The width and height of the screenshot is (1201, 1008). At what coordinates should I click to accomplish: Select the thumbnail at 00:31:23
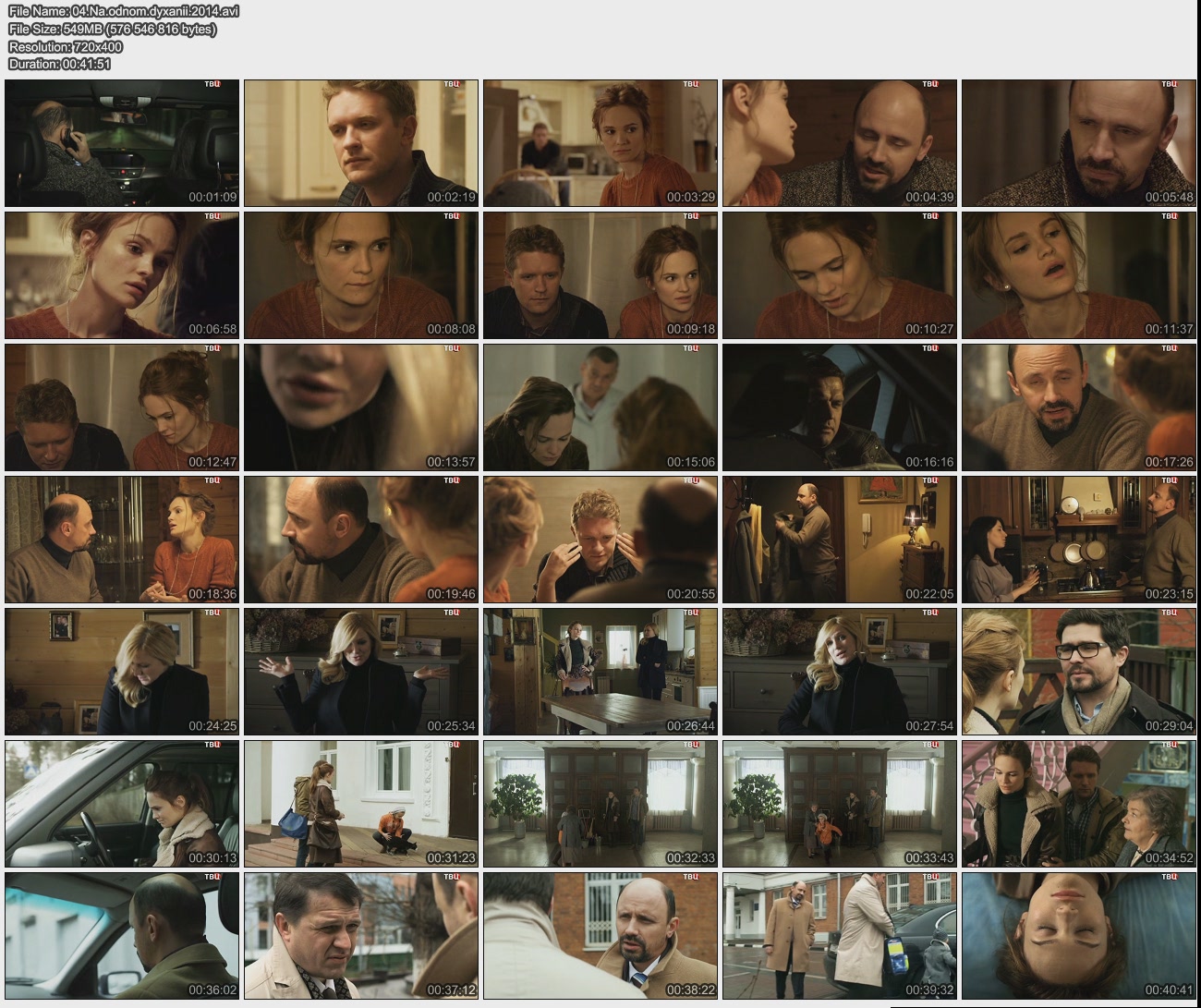[360, 804]
